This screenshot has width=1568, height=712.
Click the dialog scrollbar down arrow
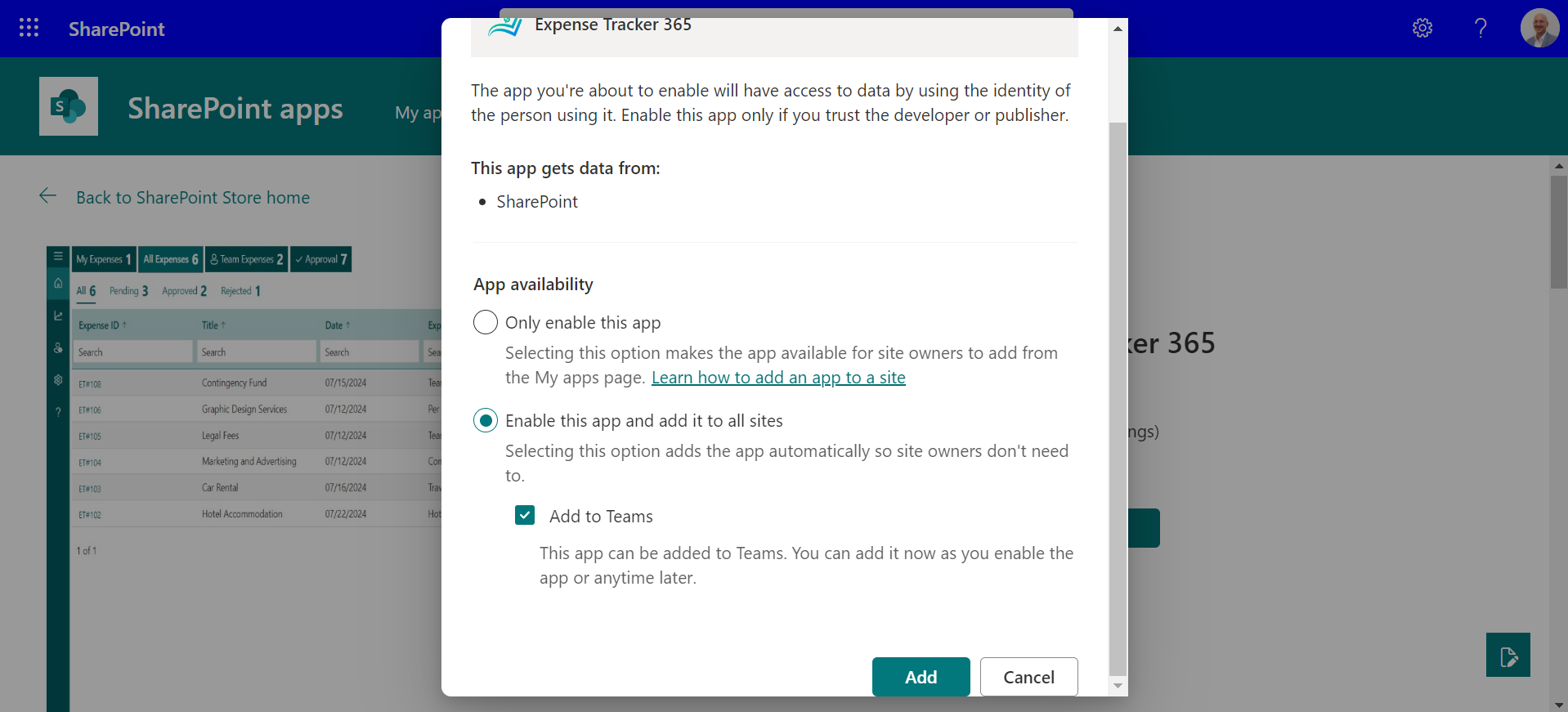click(x=1118, y=686)
